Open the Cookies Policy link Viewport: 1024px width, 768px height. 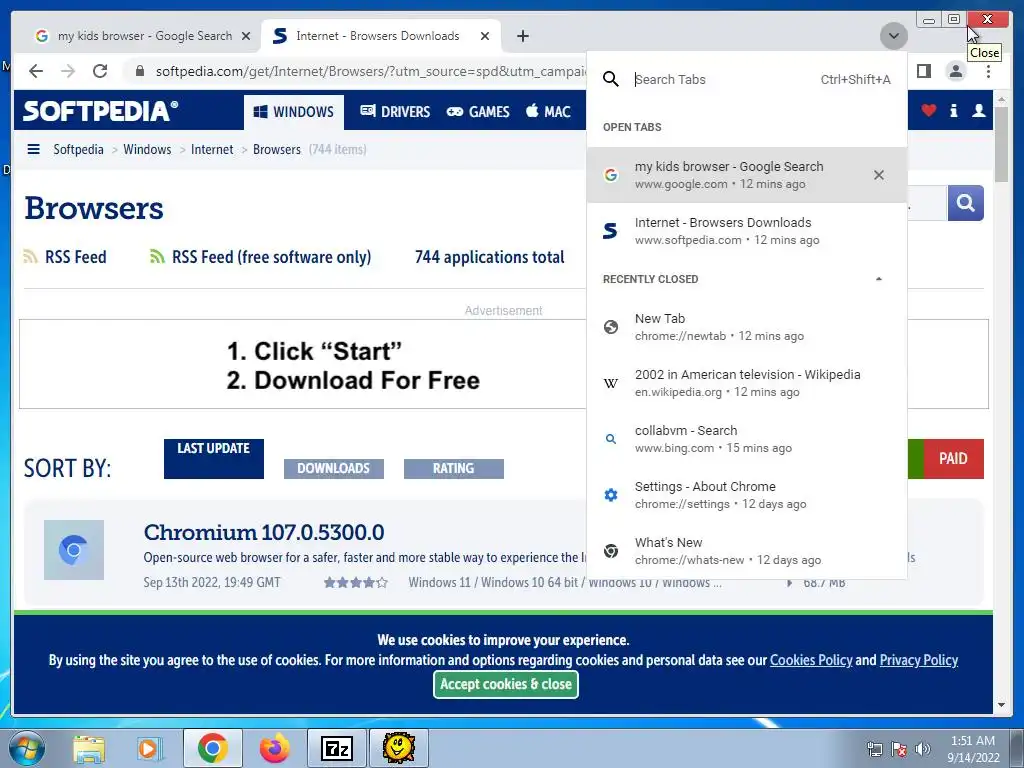(x=810, y=660)
